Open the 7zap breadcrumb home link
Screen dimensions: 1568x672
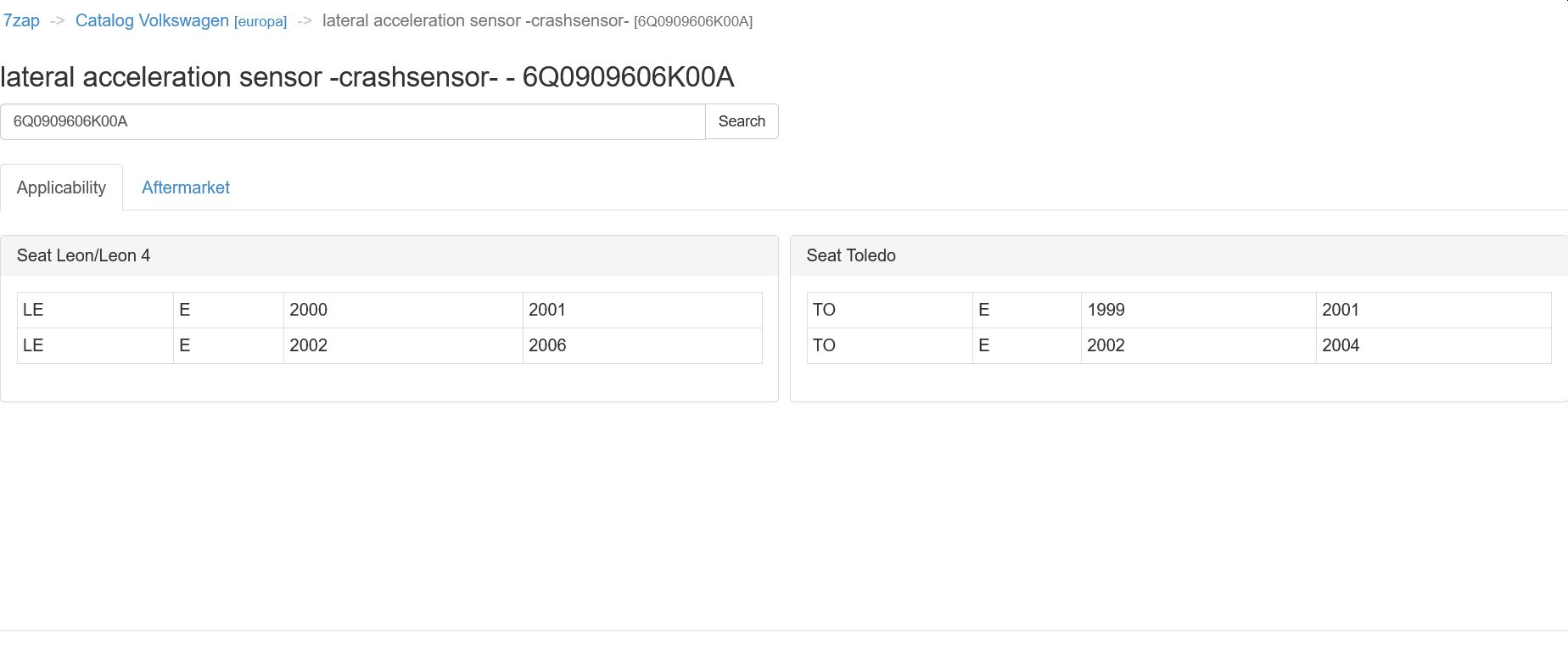[21, 20]
